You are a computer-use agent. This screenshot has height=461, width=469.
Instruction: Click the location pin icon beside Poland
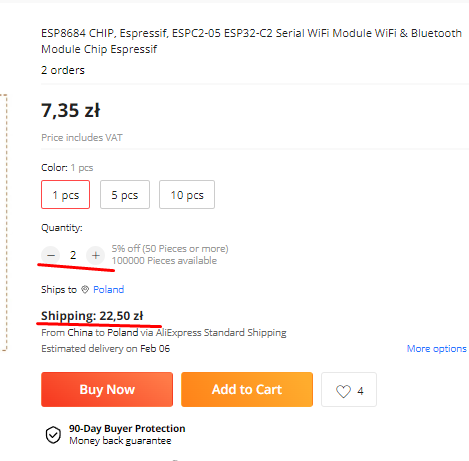85,289
